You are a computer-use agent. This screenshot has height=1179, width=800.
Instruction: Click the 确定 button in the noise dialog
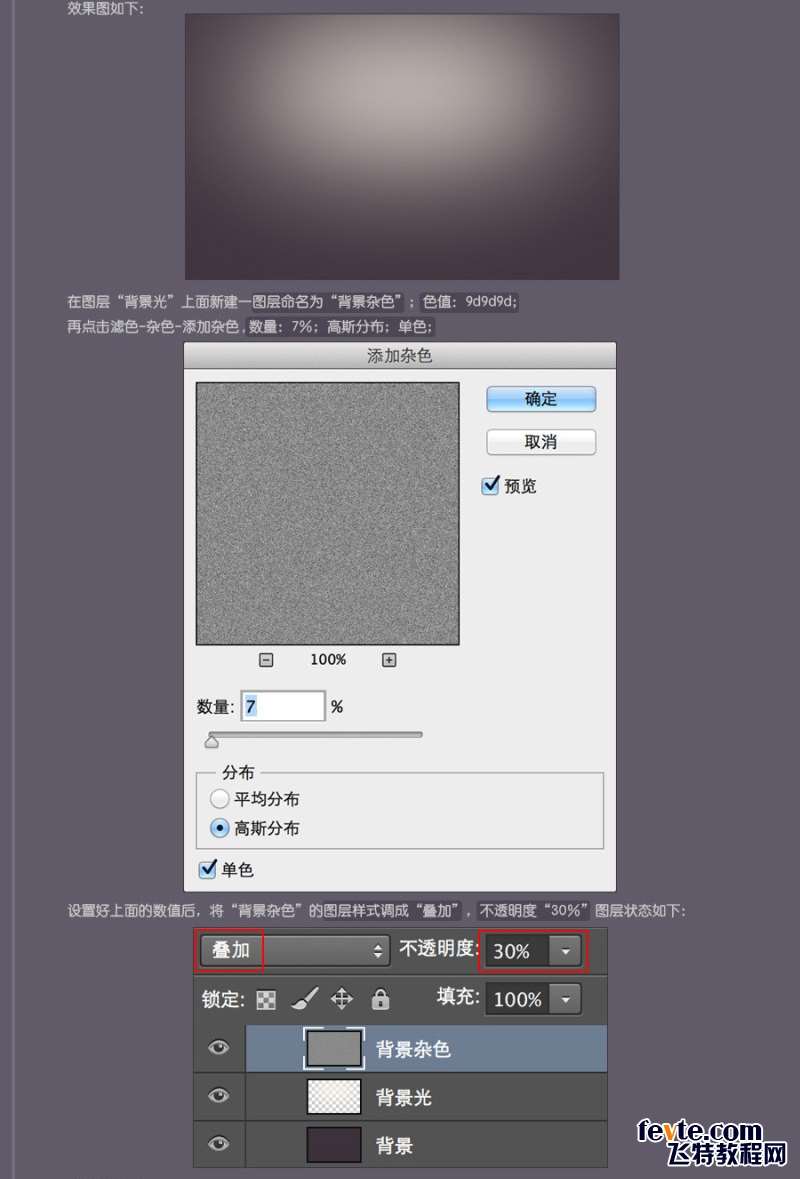click(541, 399)
